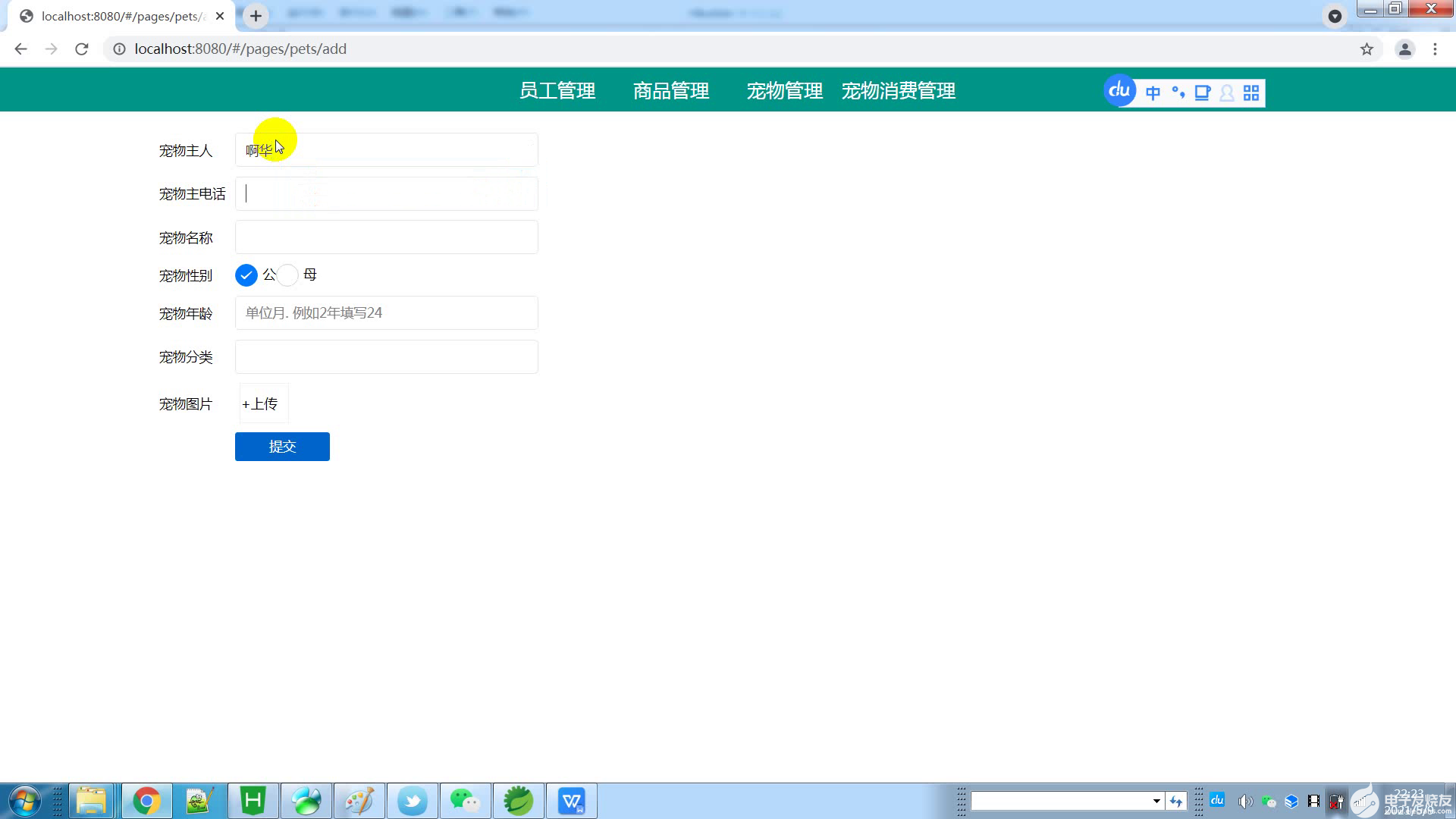The width and height of the screenshot is (1456, 819).
Task: Expand the taskbar address combo box dropdown
Action: pyautogui.click(x=1156, y=801)
